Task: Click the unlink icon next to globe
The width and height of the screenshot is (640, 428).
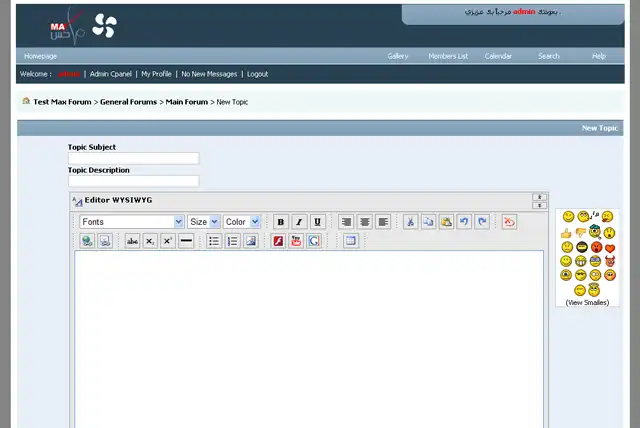Action: tap(105, 241)
